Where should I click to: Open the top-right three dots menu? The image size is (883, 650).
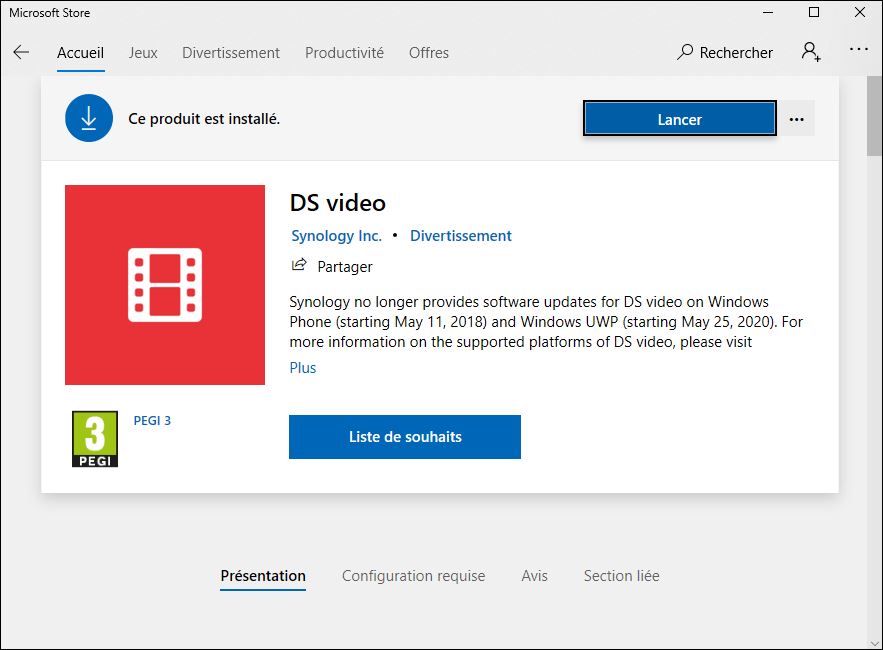coord(858,49)
